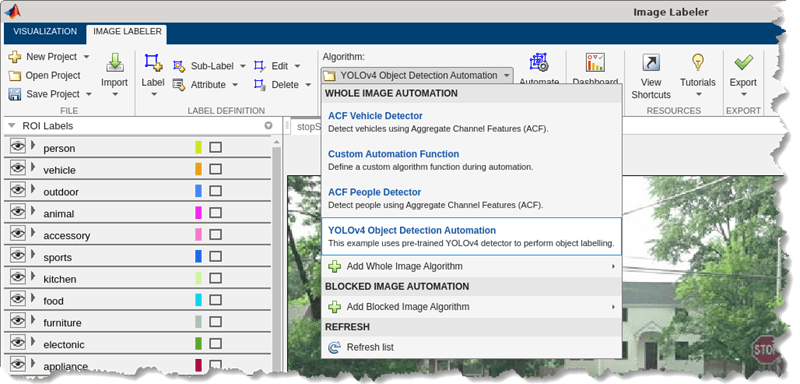Open the Dashboard chart icon
The height and width of the screenshot is (384, 800).
pyautogui.click(x=595, y=62)
